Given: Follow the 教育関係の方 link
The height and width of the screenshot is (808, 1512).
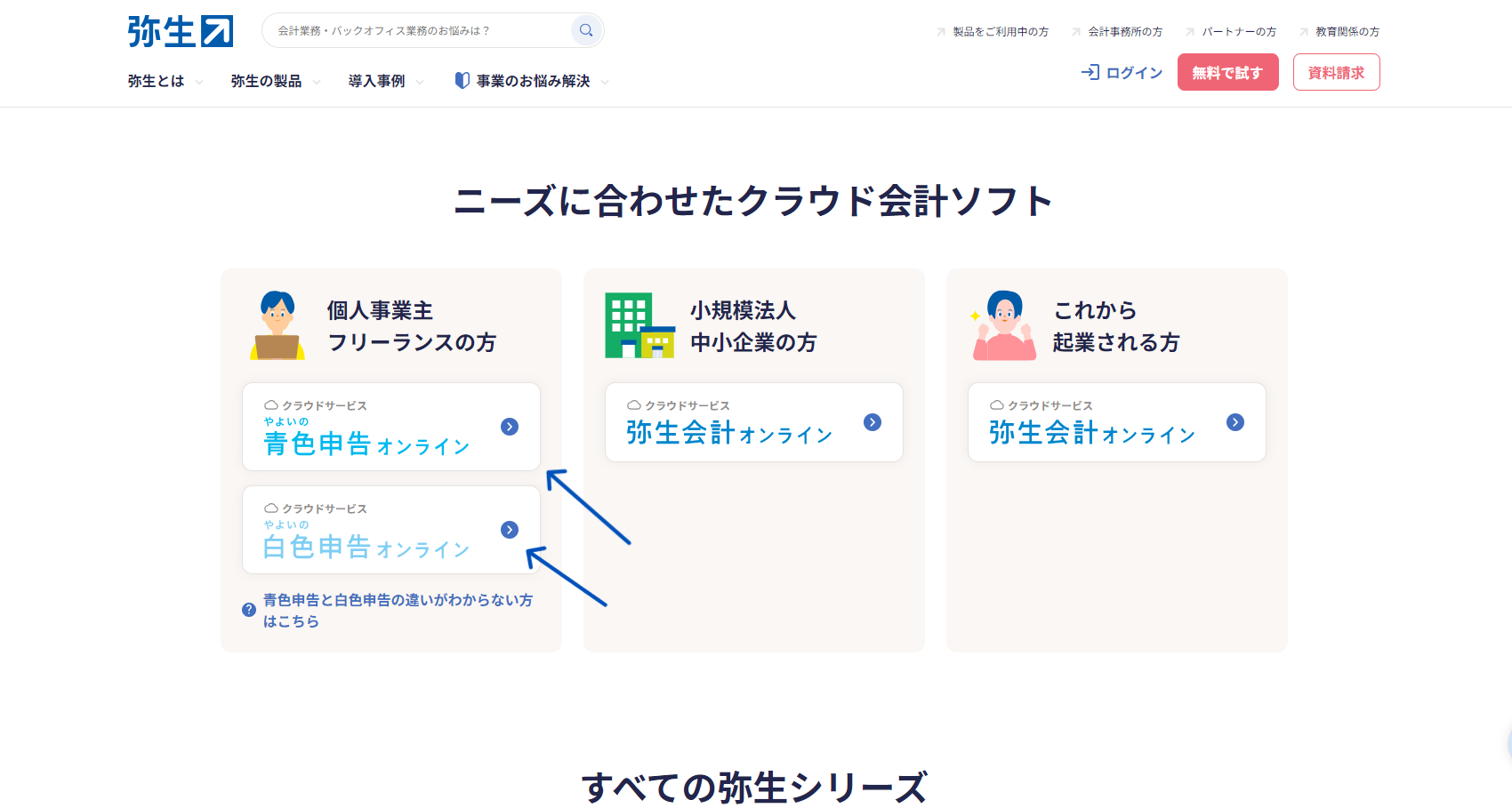Looking at the screenshot, I should pos(1347,31).
